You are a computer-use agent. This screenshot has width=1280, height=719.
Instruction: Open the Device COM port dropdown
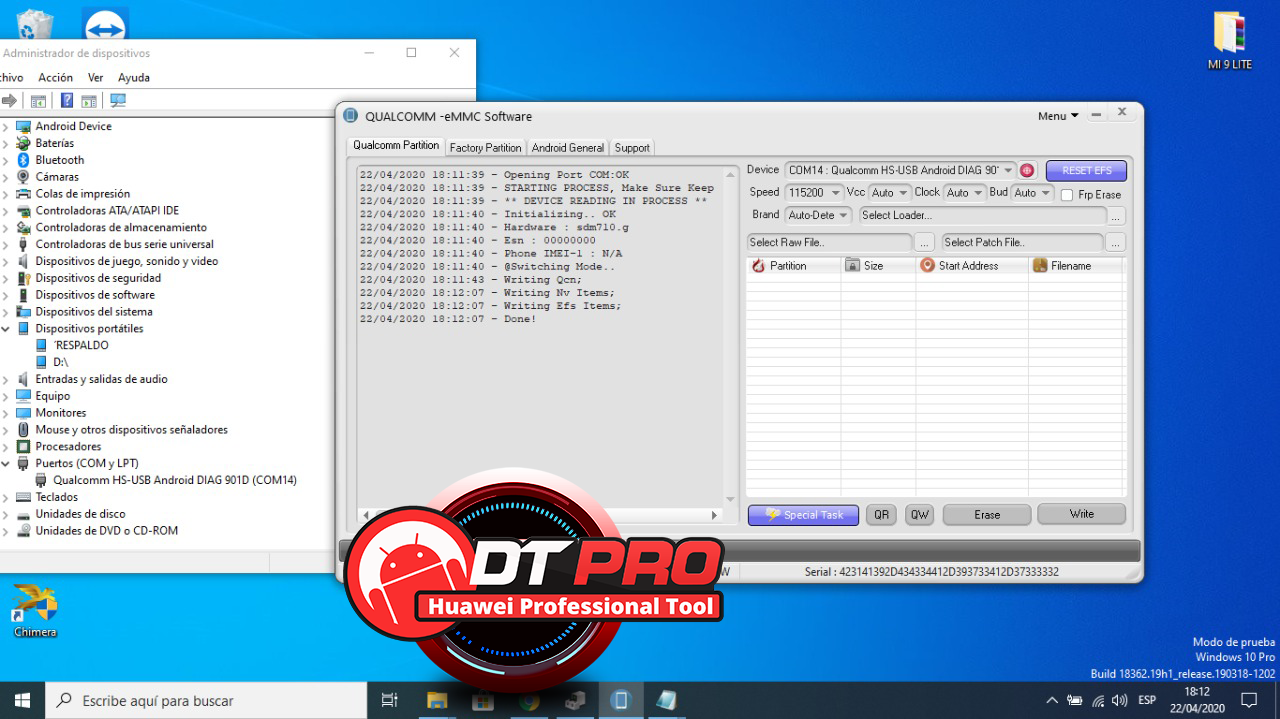1008,170
